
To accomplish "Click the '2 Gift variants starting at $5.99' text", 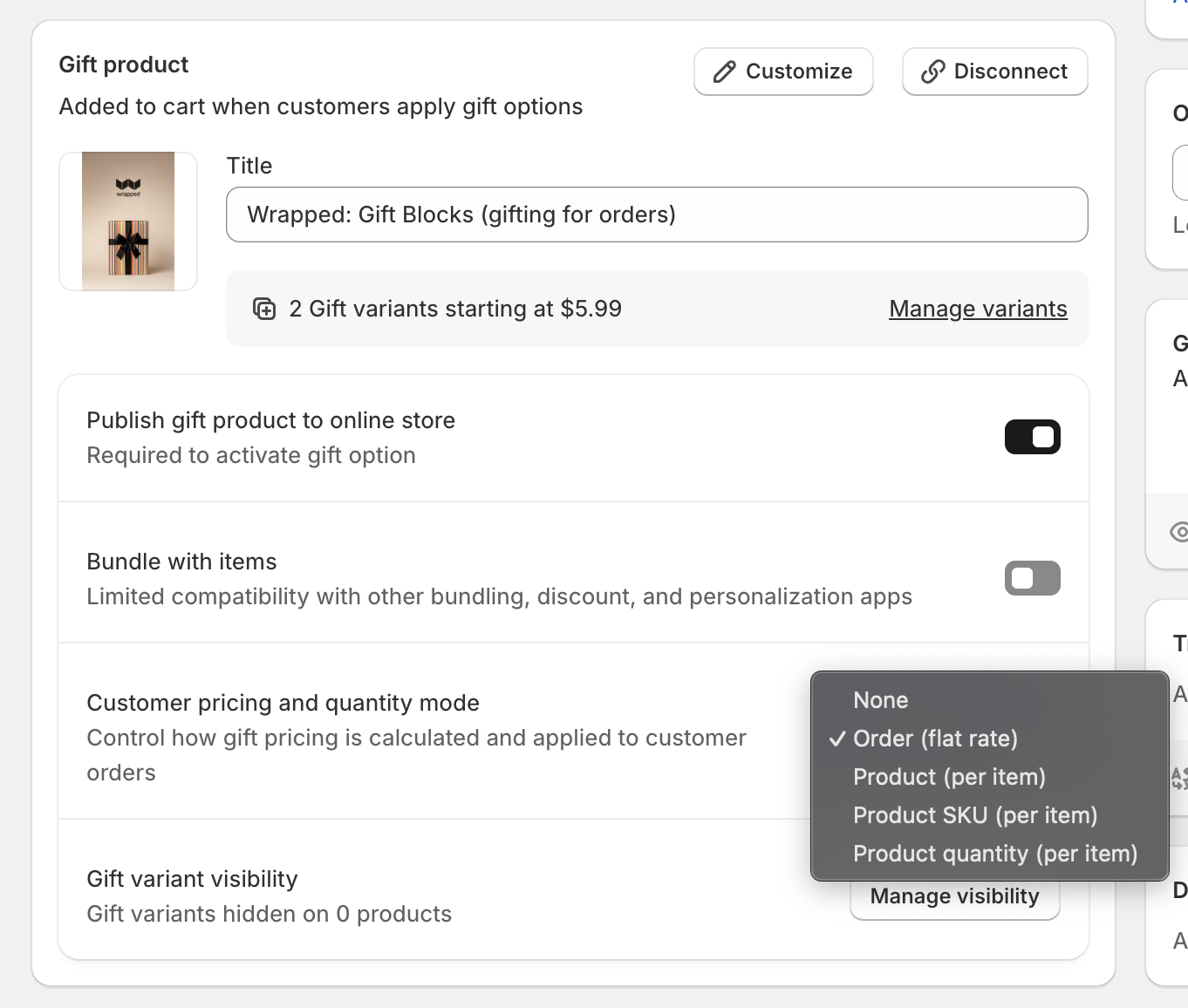I will (x=455, y=309).
